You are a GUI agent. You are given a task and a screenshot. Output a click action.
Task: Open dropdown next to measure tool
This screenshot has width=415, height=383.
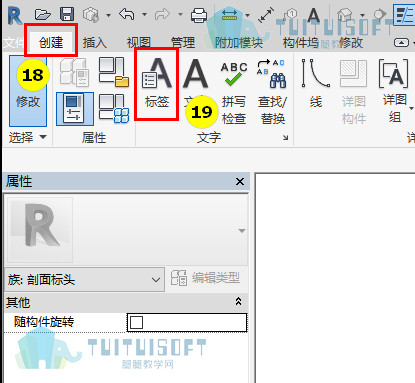[x=247, y=15]
